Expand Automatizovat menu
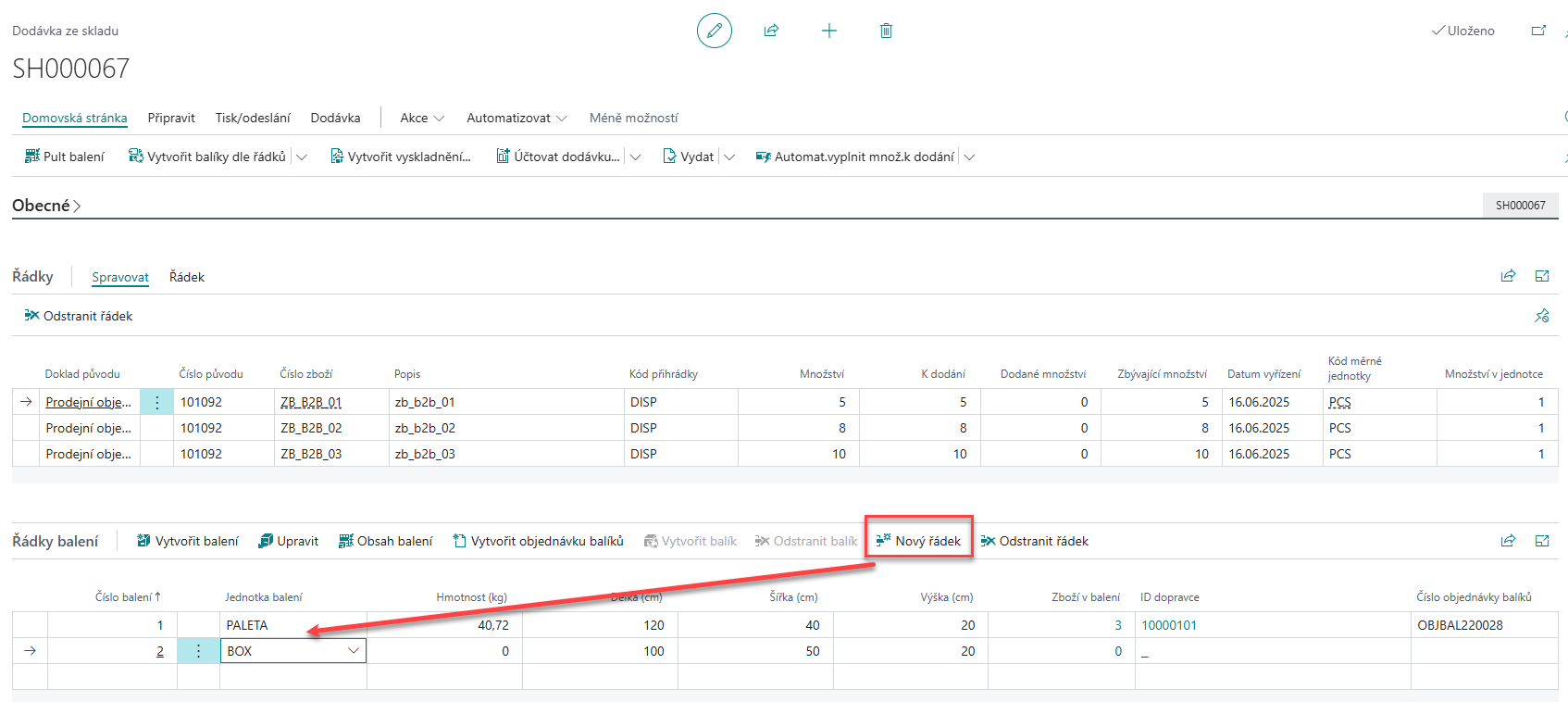 516,118
